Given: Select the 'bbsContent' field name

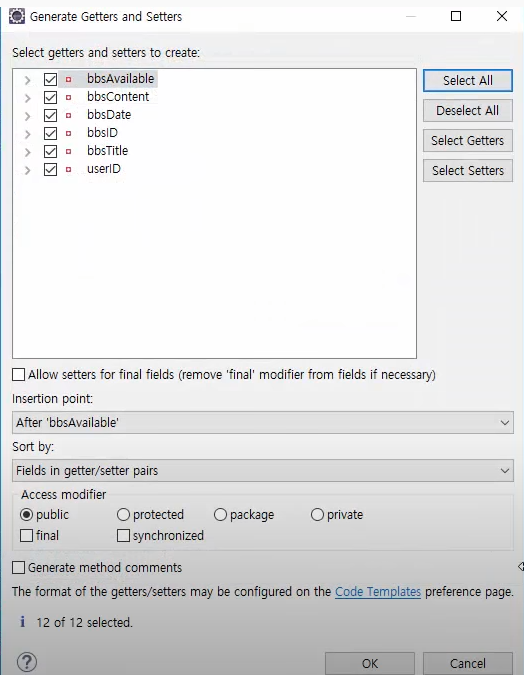Looking at the screenshot, I should pos(118,97).
